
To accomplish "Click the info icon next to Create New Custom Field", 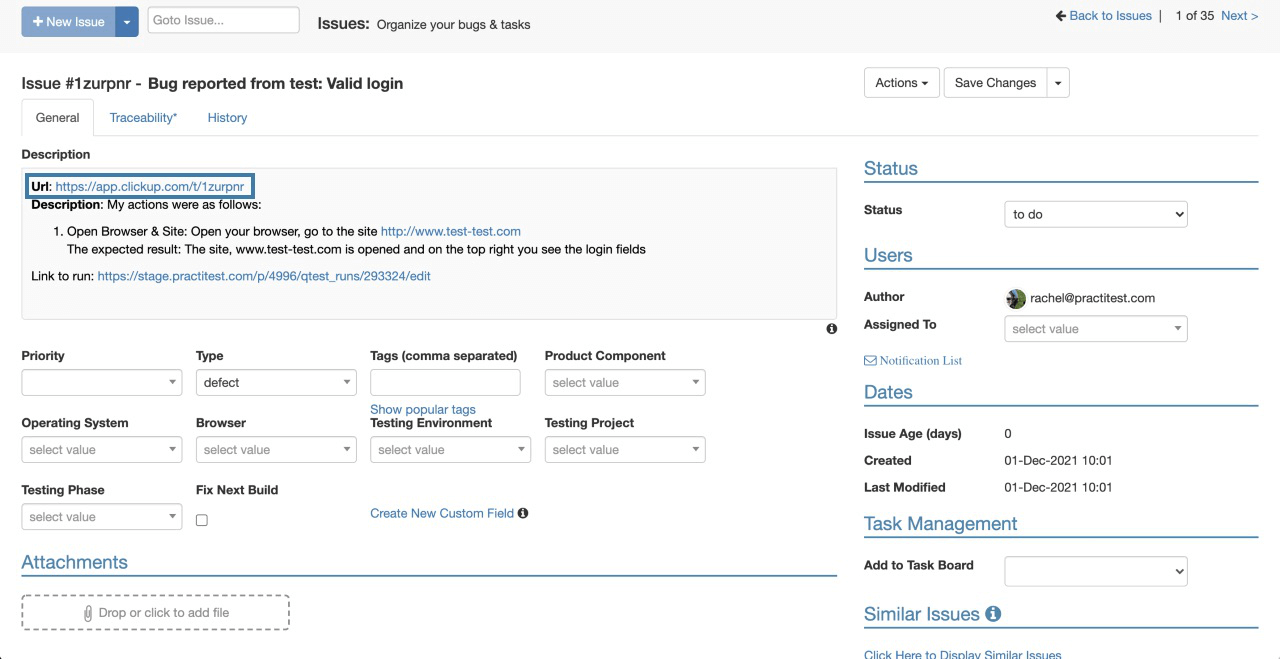I will click(522, 513).
